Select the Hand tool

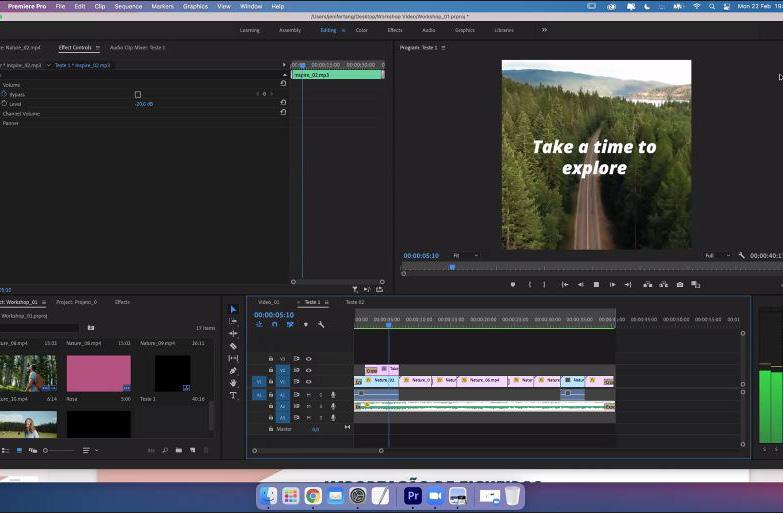tap(233, 383)
